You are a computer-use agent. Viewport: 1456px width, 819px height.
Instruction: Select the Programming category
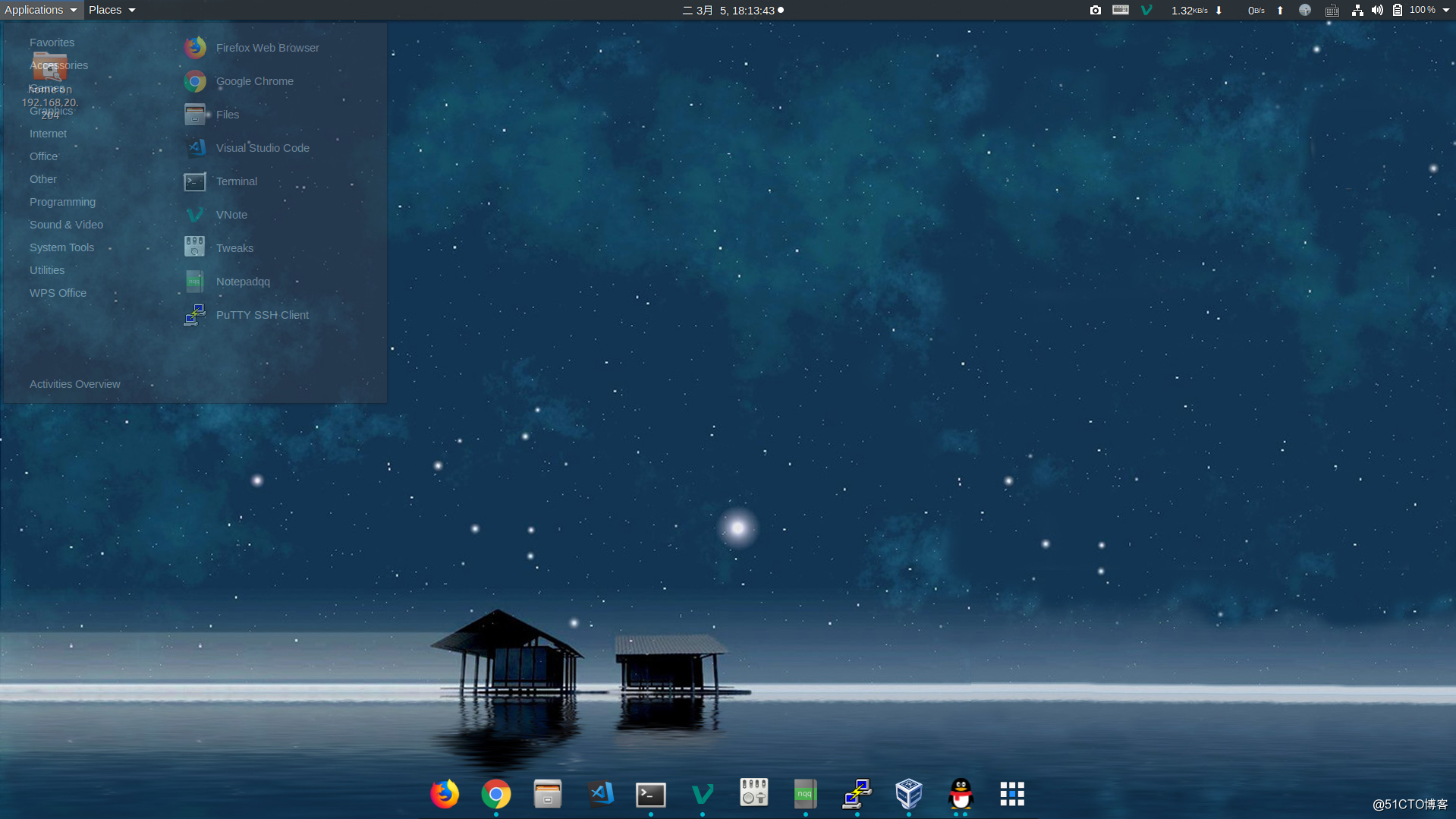pyautogui.click(x=62, y=202)
